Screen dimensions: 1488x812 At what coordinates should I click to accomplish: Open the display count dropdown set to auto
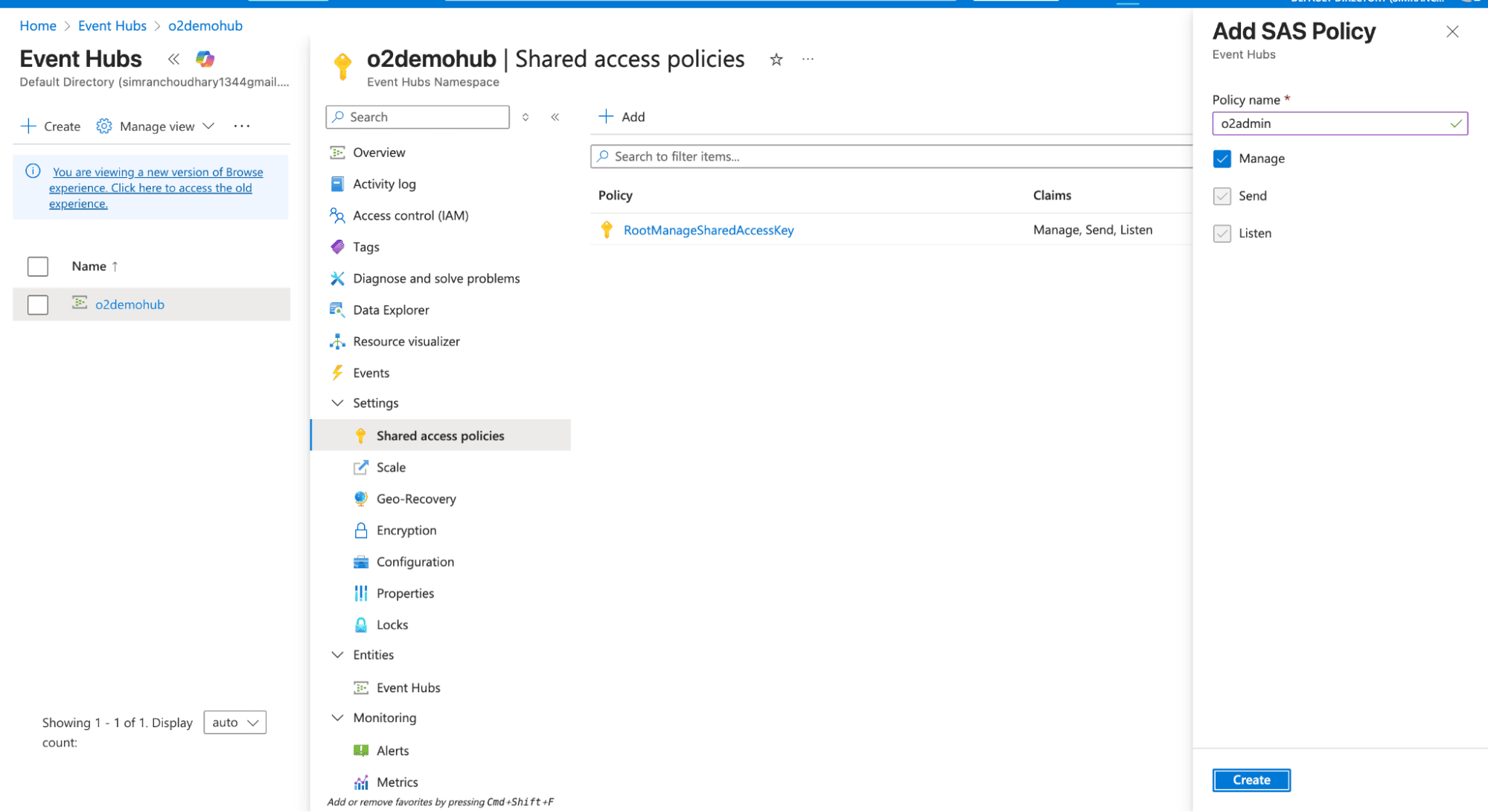pos(234,722)
